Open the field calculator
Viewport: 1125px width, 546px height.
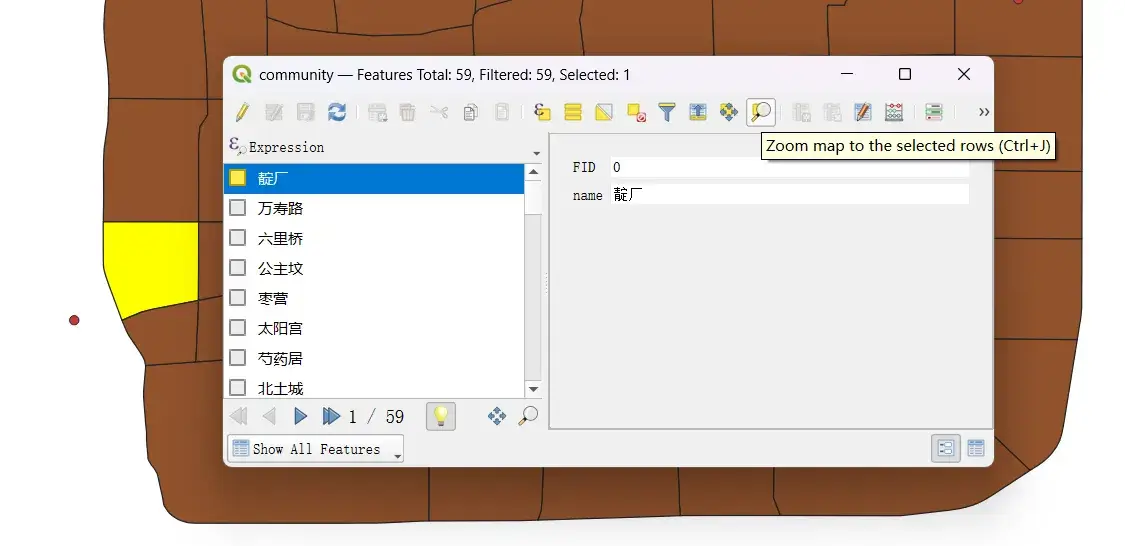coord(894,112)
